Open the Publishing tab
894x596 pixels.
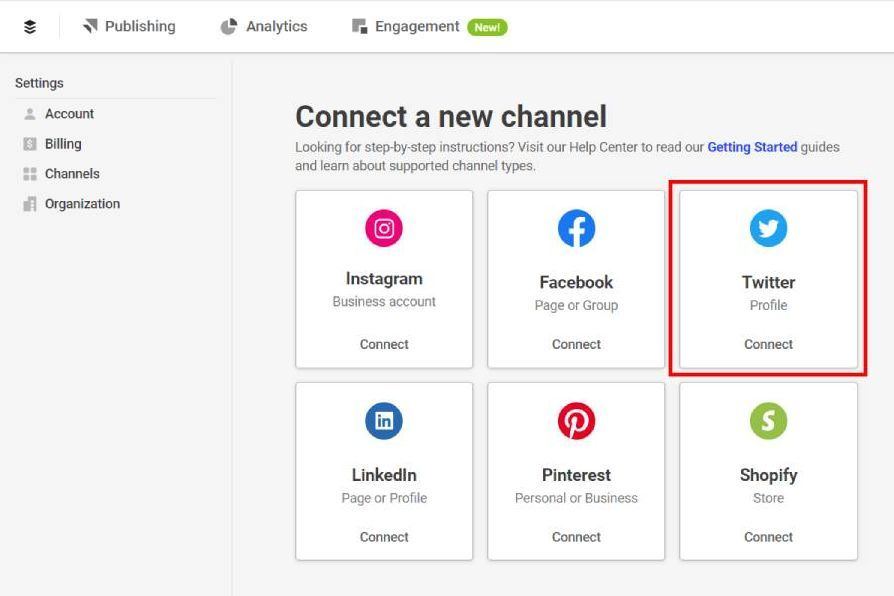click(129, 26)
